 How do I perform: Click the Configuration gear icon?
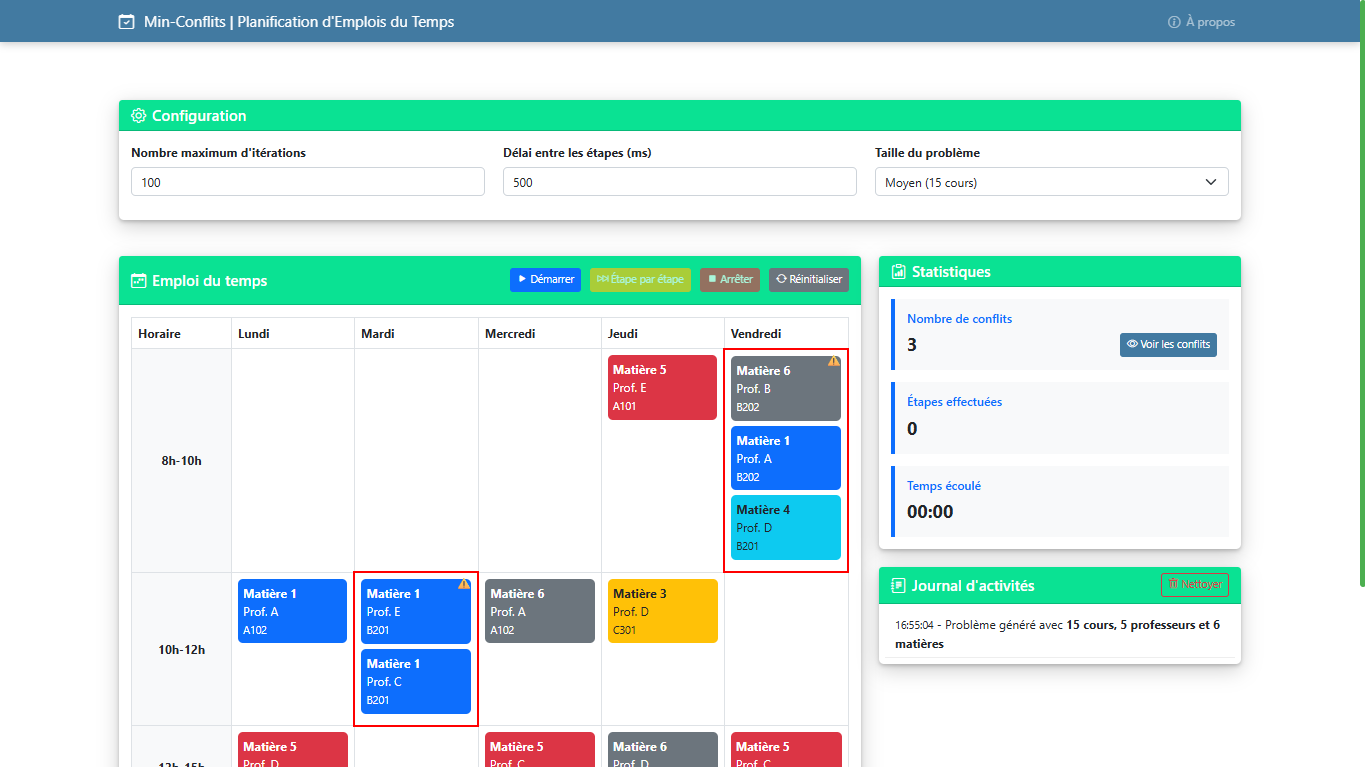(139, 115)
